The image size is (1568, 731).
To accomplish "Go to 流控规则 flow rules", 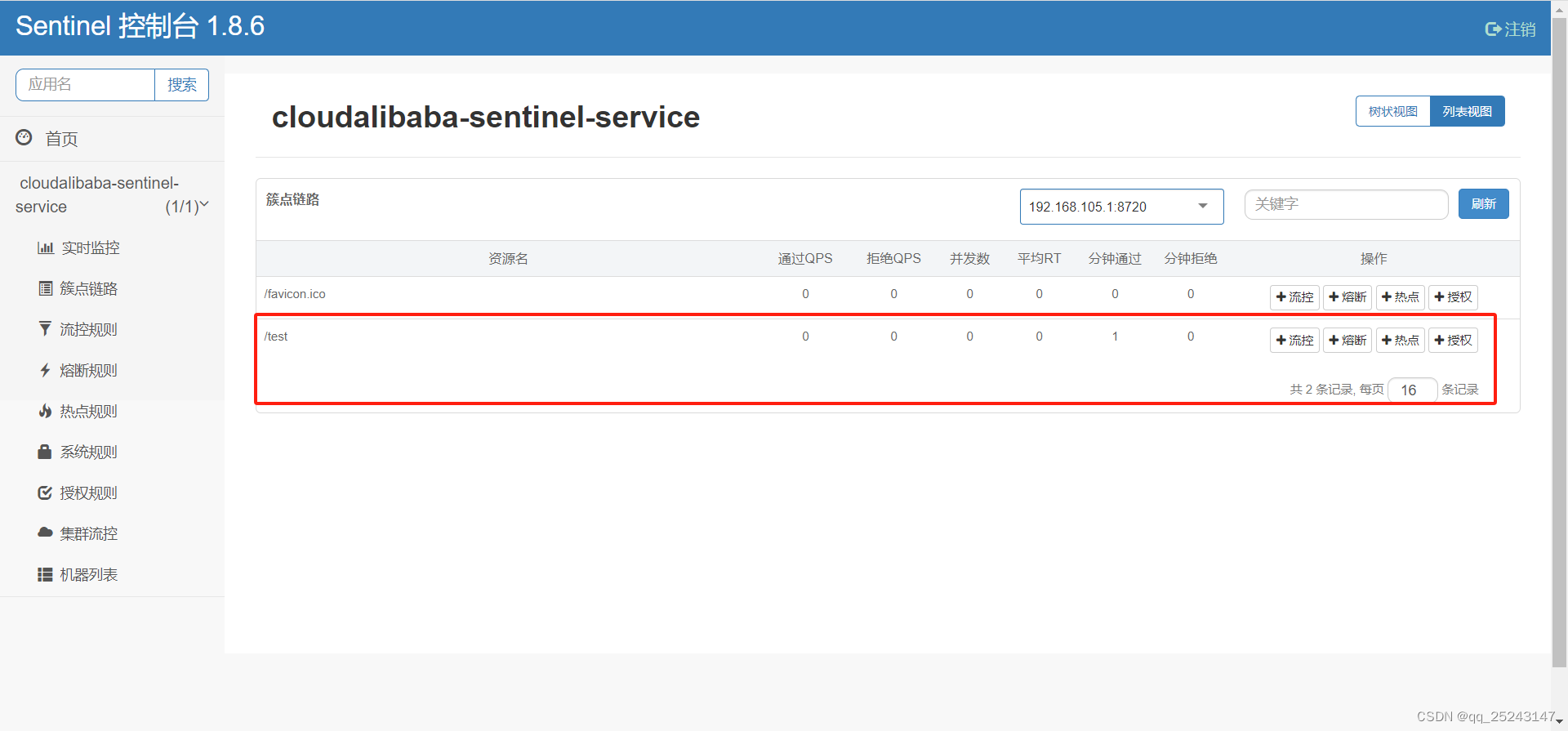I will (89, 329).
